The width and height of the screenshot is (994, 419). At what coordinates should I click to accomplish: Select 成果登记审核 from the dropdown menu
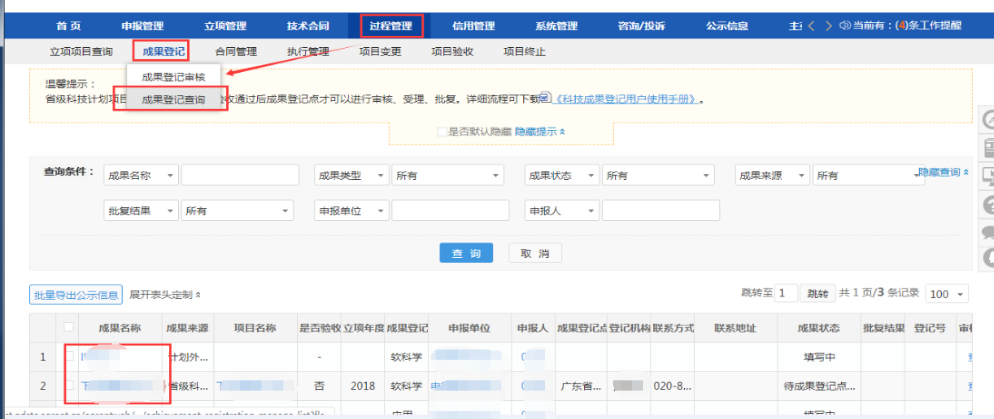click(x=172, y=76)
